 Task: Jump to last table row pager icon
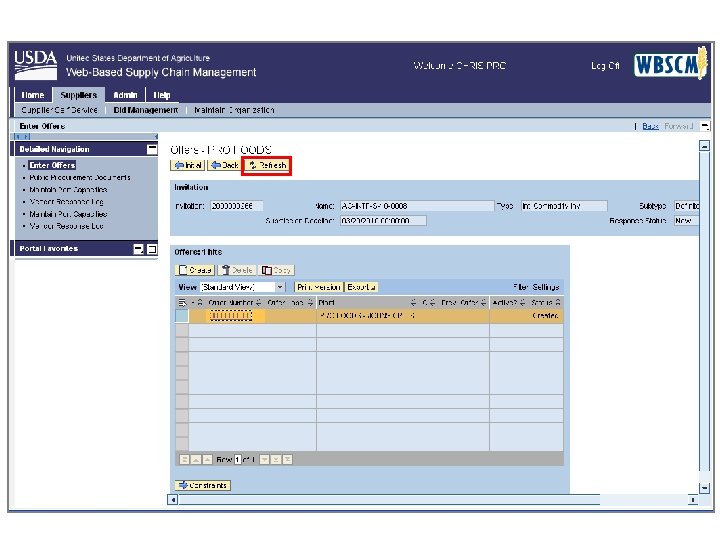coord(287,460)
